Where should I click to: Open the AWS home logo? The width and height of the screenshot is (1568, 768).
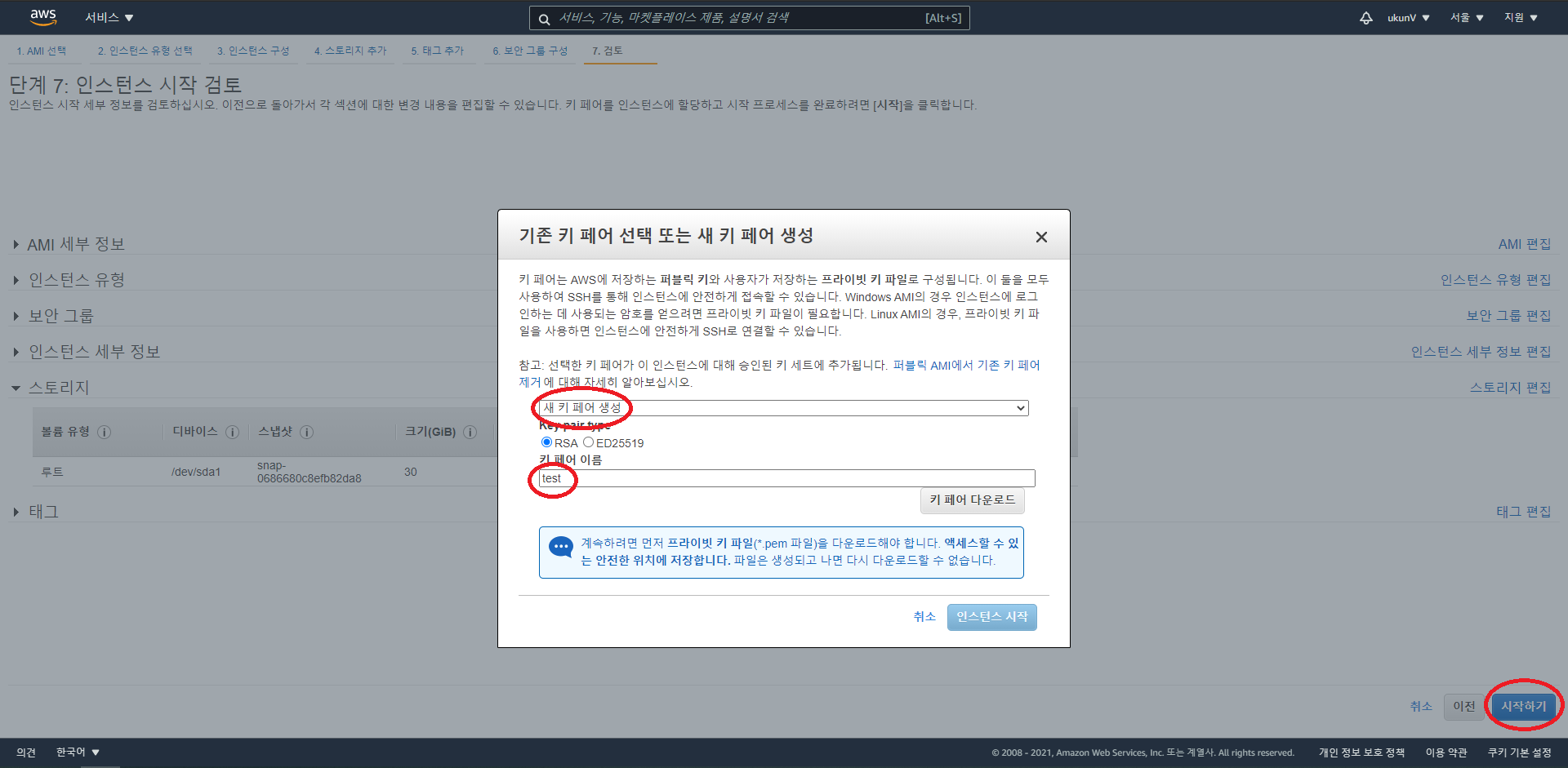tap(43, 17)
